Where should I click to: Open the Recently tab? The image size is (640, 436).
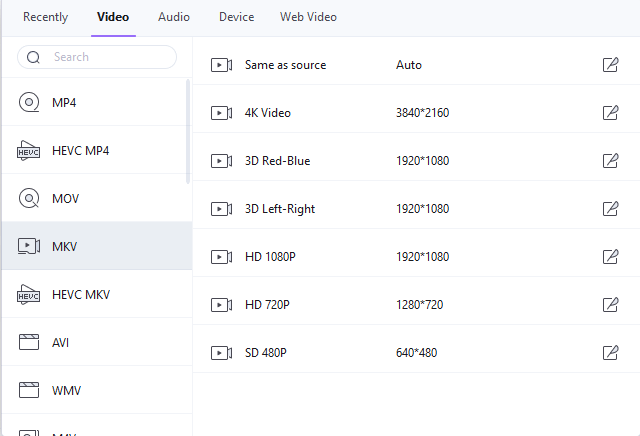pos(46,17)
